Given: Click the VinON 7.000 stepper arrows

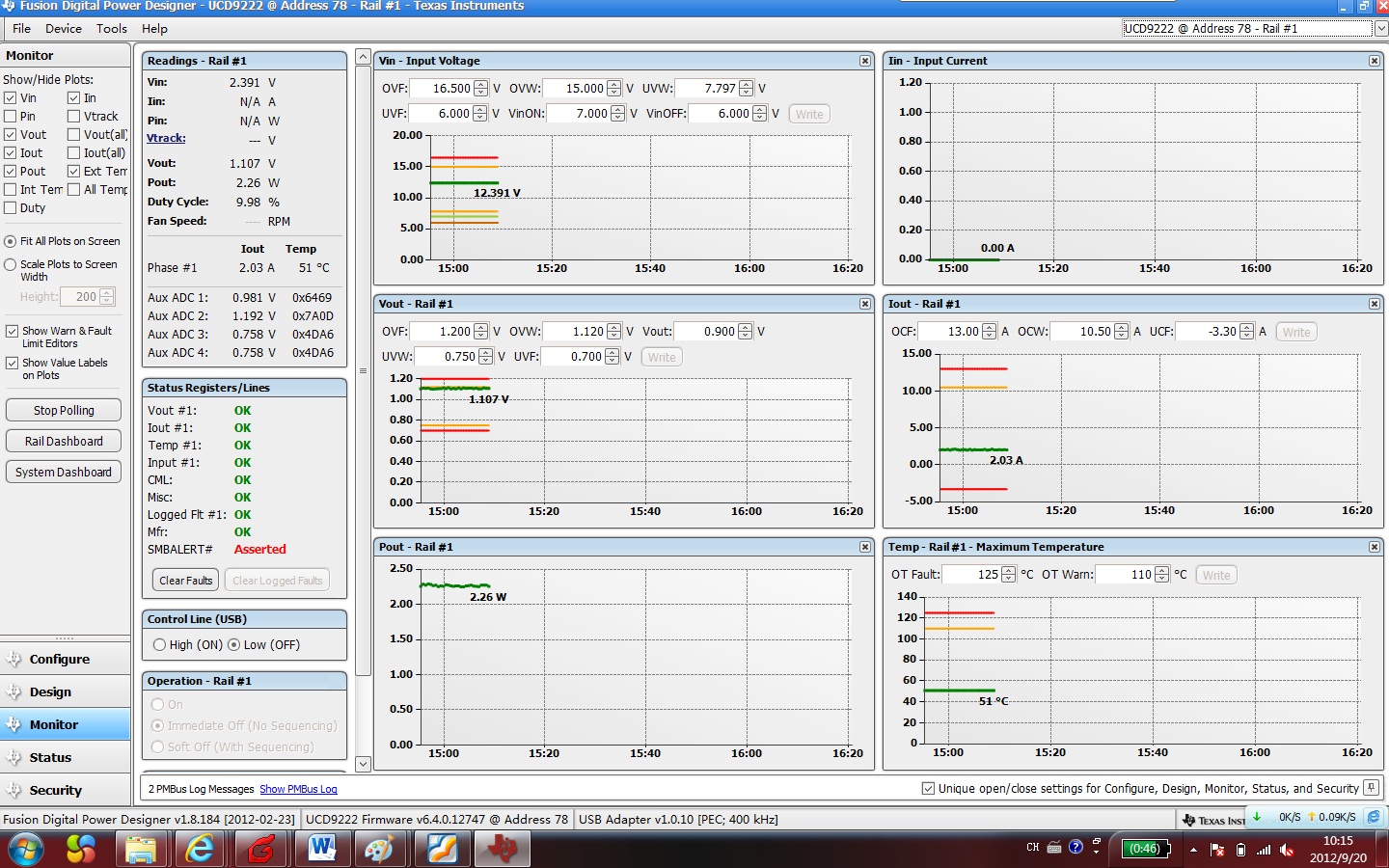Looking at the screenshot, I should pyautogui.click(x=618, y=114).
